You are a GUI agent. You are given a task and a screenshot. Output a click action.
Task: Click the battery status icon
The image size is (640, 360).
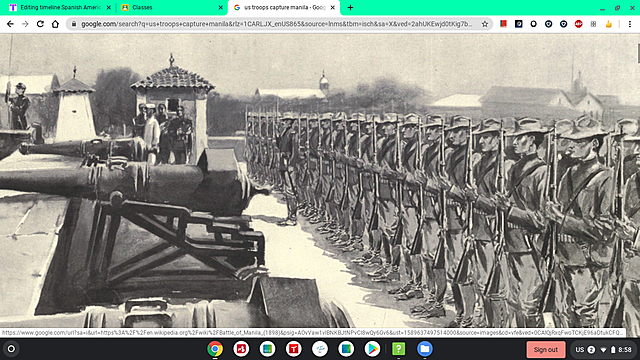(613, 350)
